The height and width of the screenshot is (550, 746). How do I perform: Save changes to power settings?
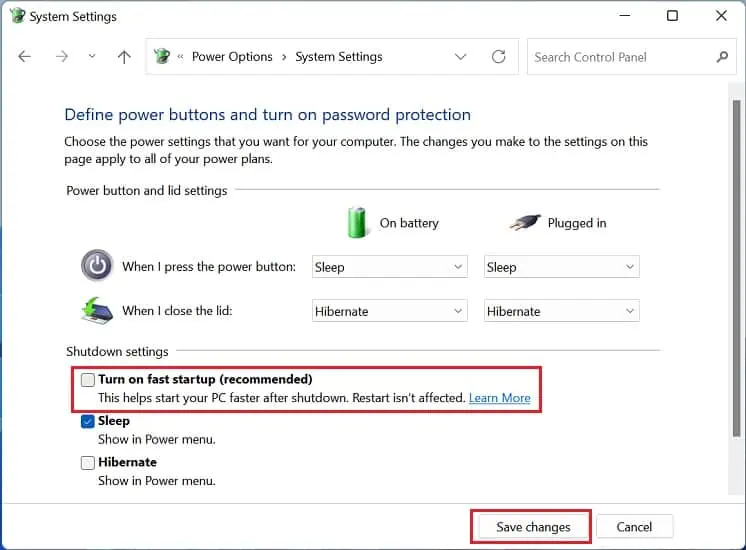point(533,527)
